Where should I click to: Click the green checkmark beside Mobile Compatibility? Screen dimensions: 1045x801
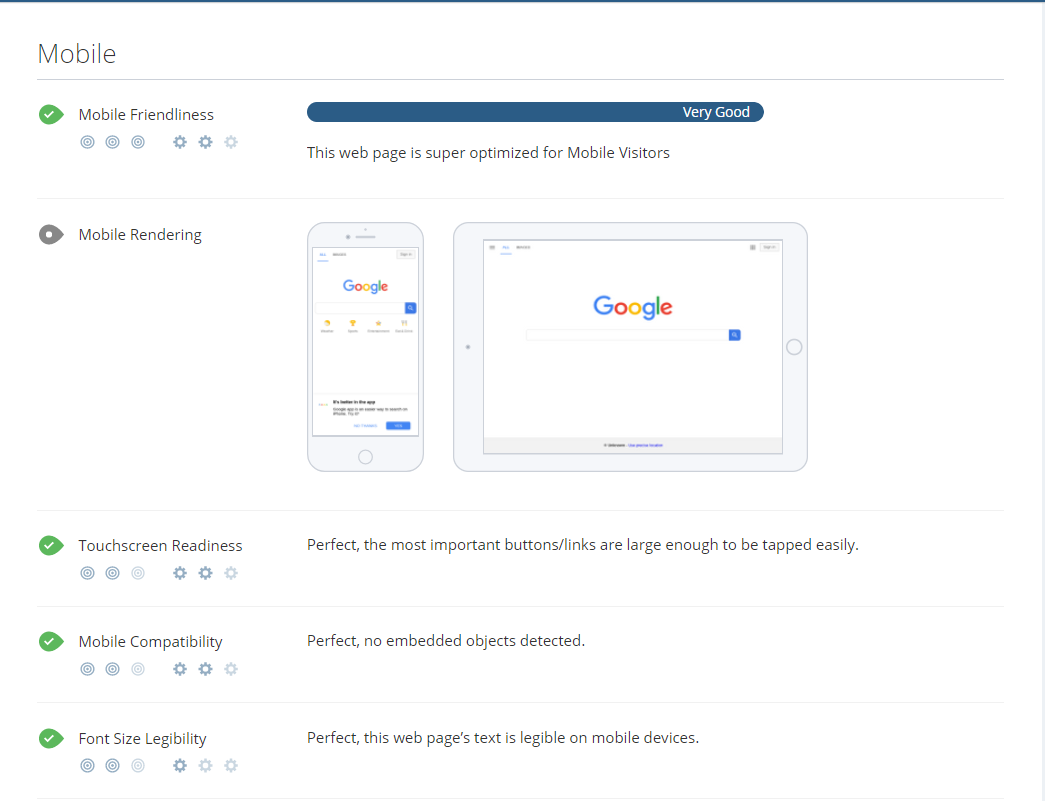[51, 642]
